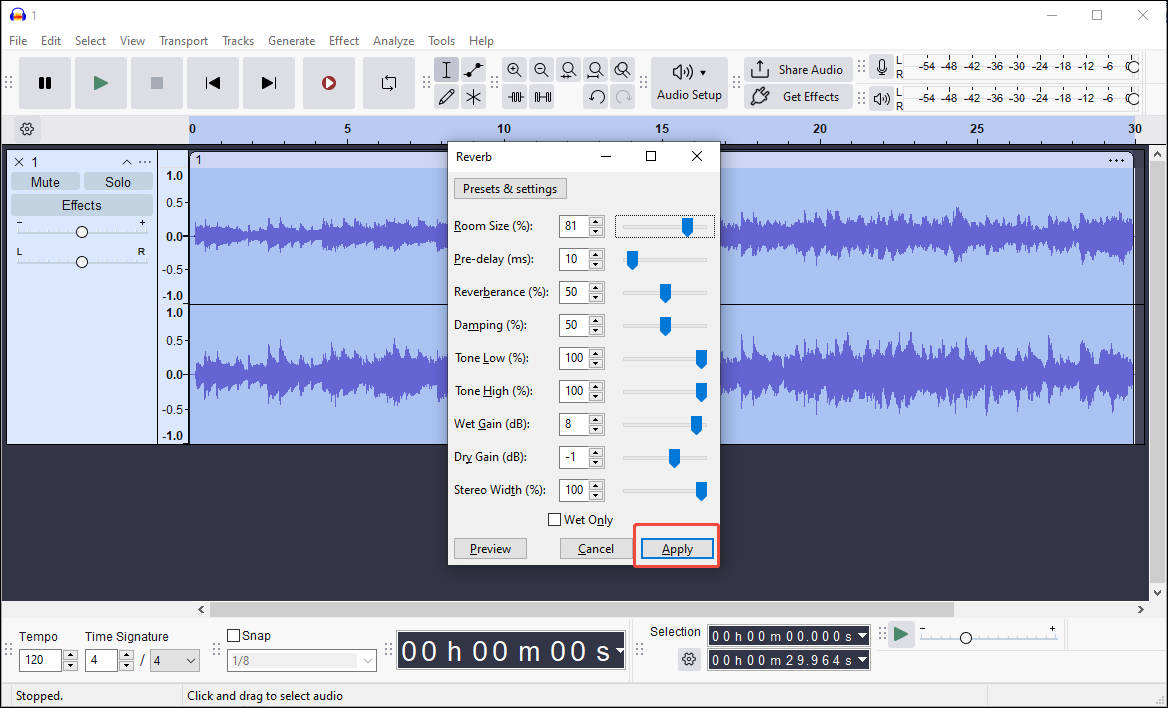1168x708 pixels.
Task: Open the Generate menu
Action: coord(291,41)
